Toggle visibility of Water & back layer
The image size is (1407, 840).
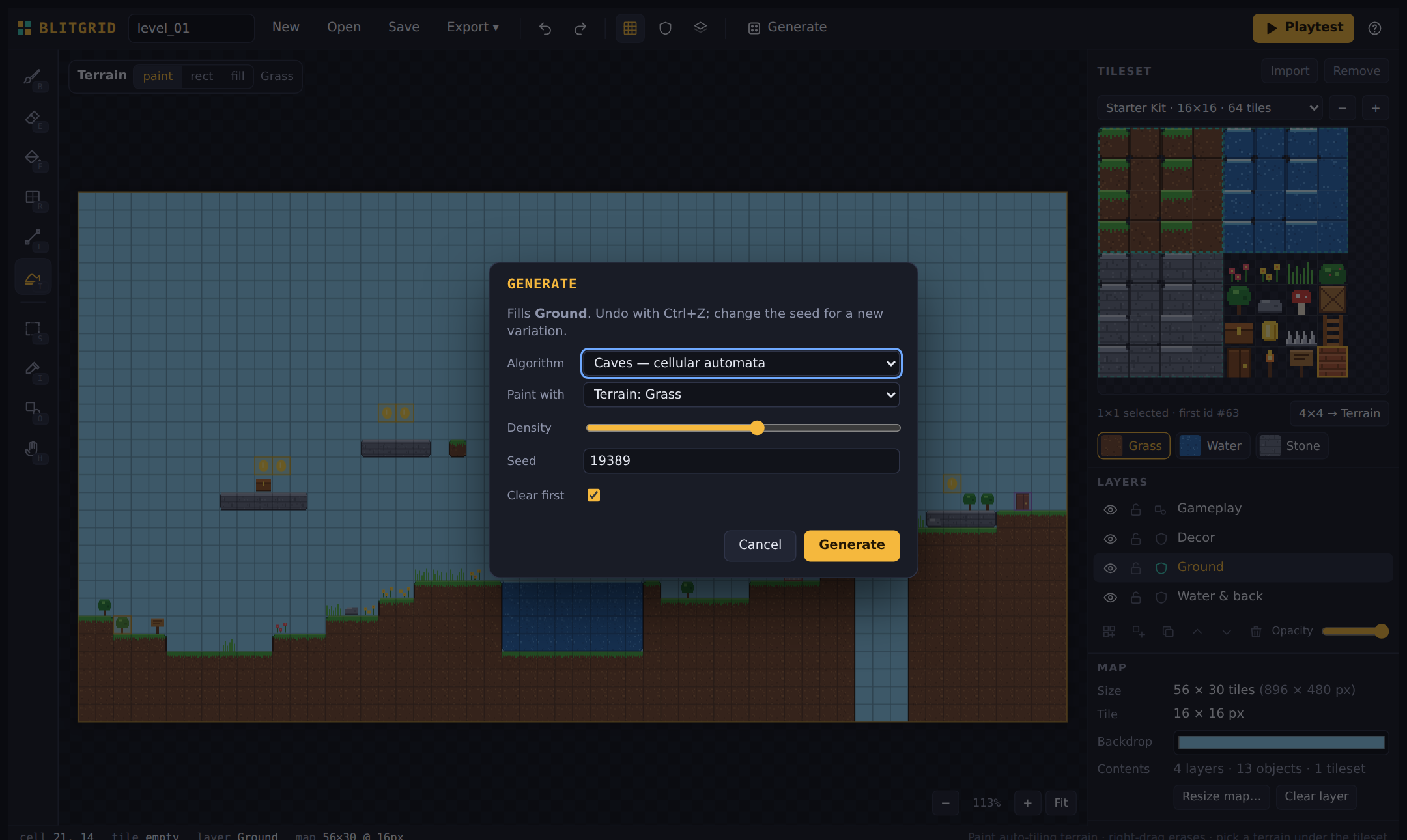[x=1111, y=597]
